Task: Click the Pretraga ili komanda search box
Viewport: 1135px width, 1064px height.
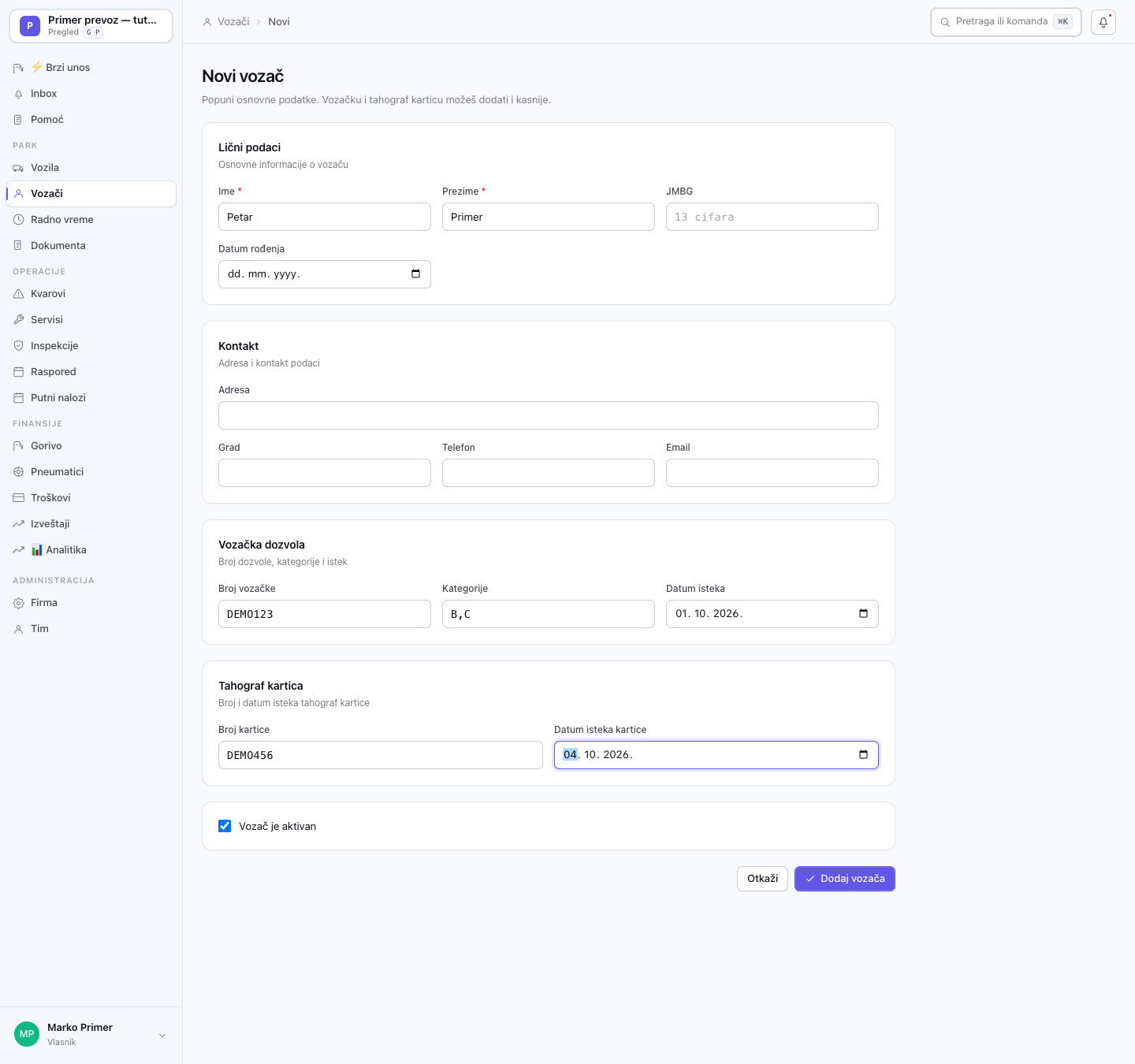Action: 1006,22
